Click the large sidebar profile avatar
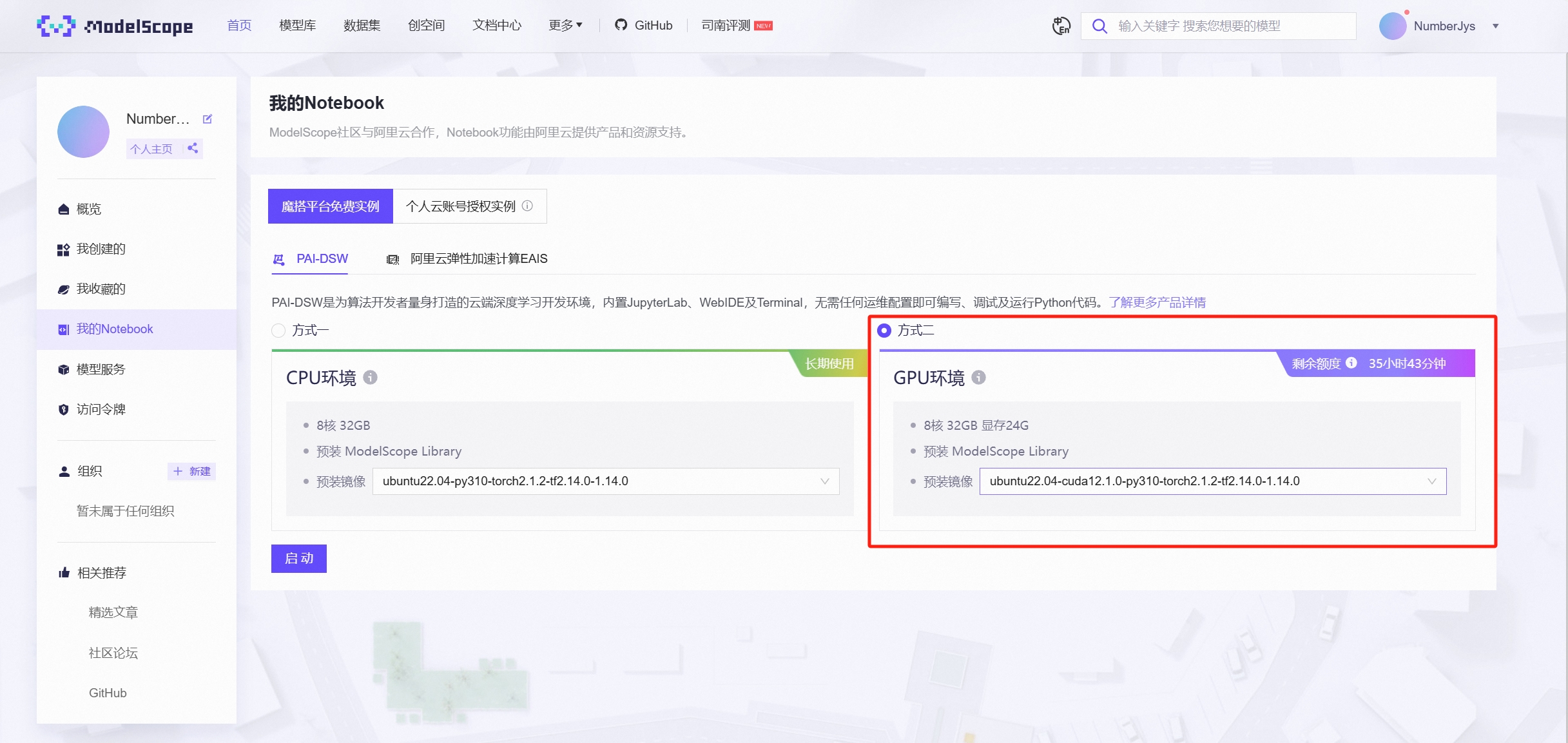The width and height of the screenshot is (1568, 743). point(83,131)
